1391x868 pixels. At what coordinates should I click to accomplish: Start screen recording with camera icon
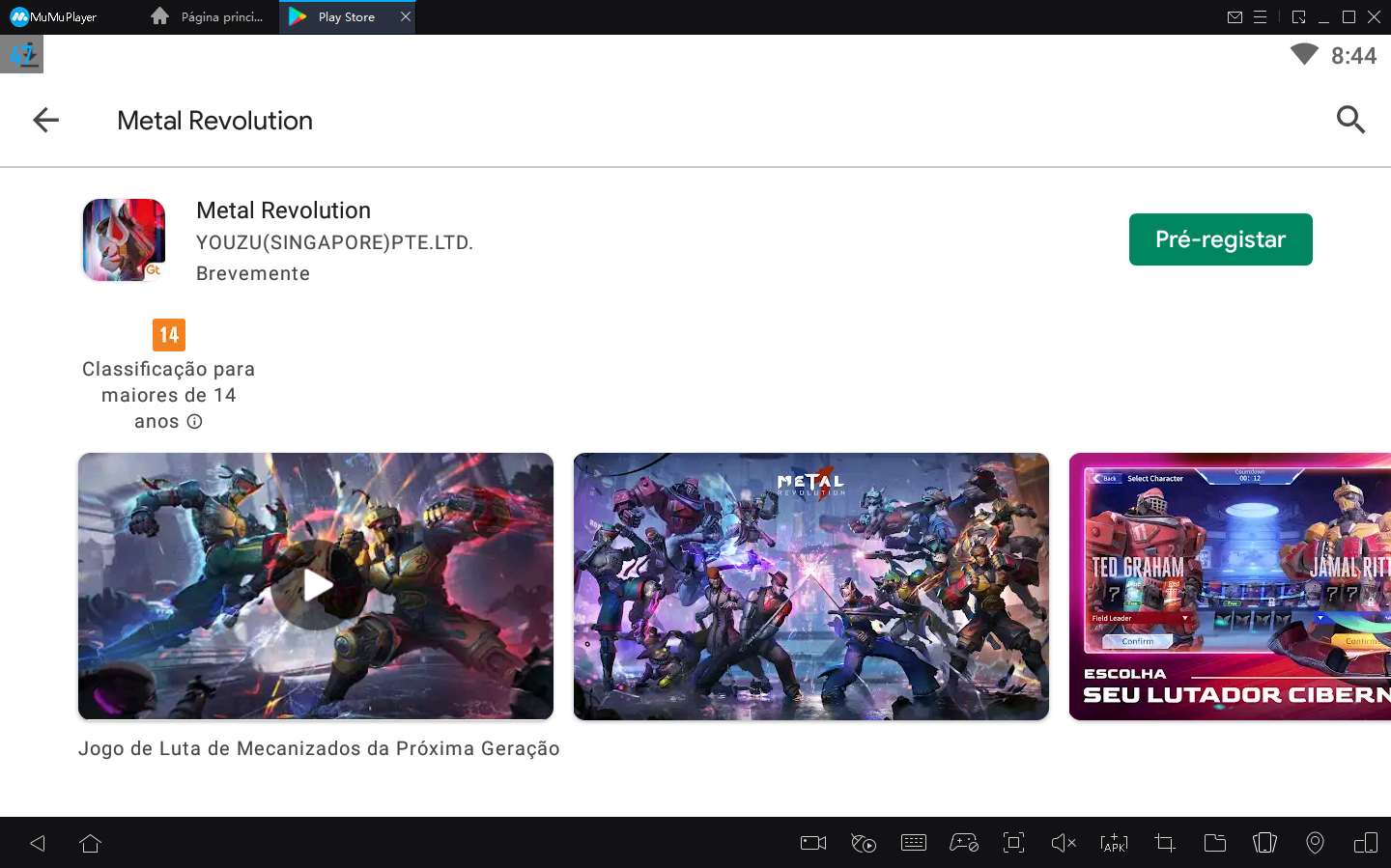[813, 843]
